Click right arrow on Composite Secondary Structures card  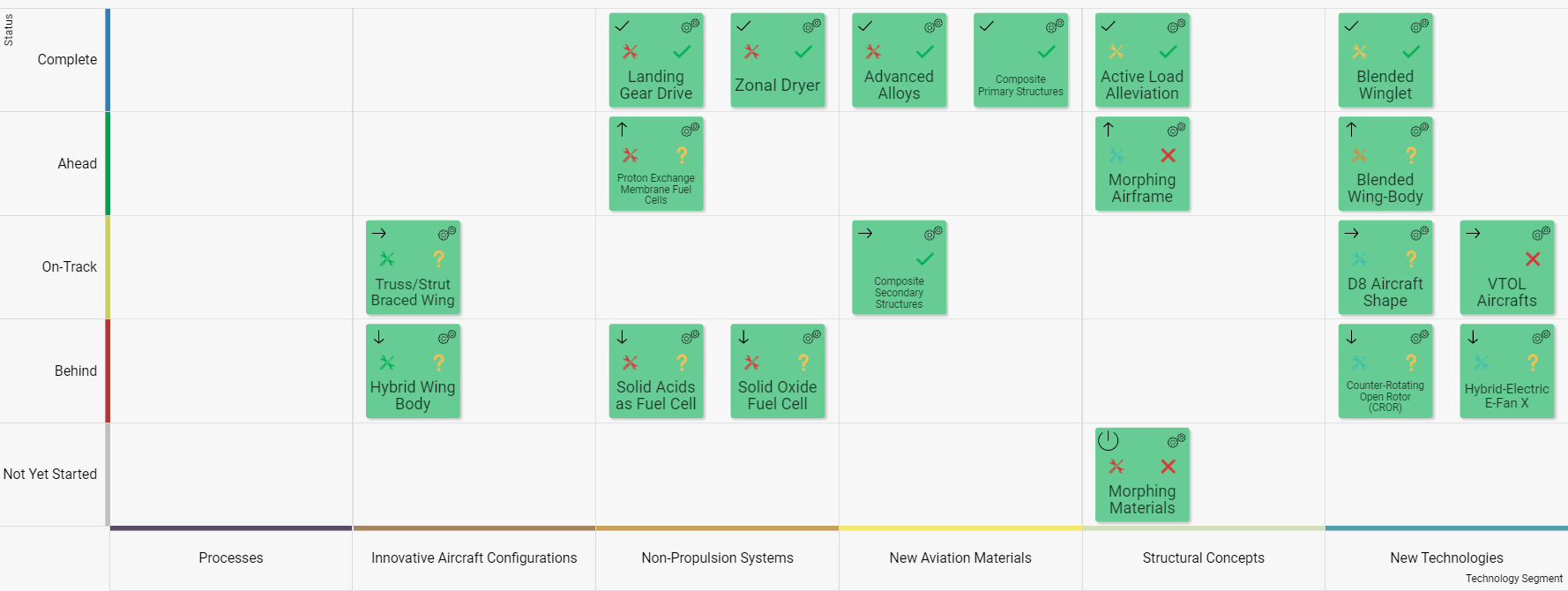(865, 234)
